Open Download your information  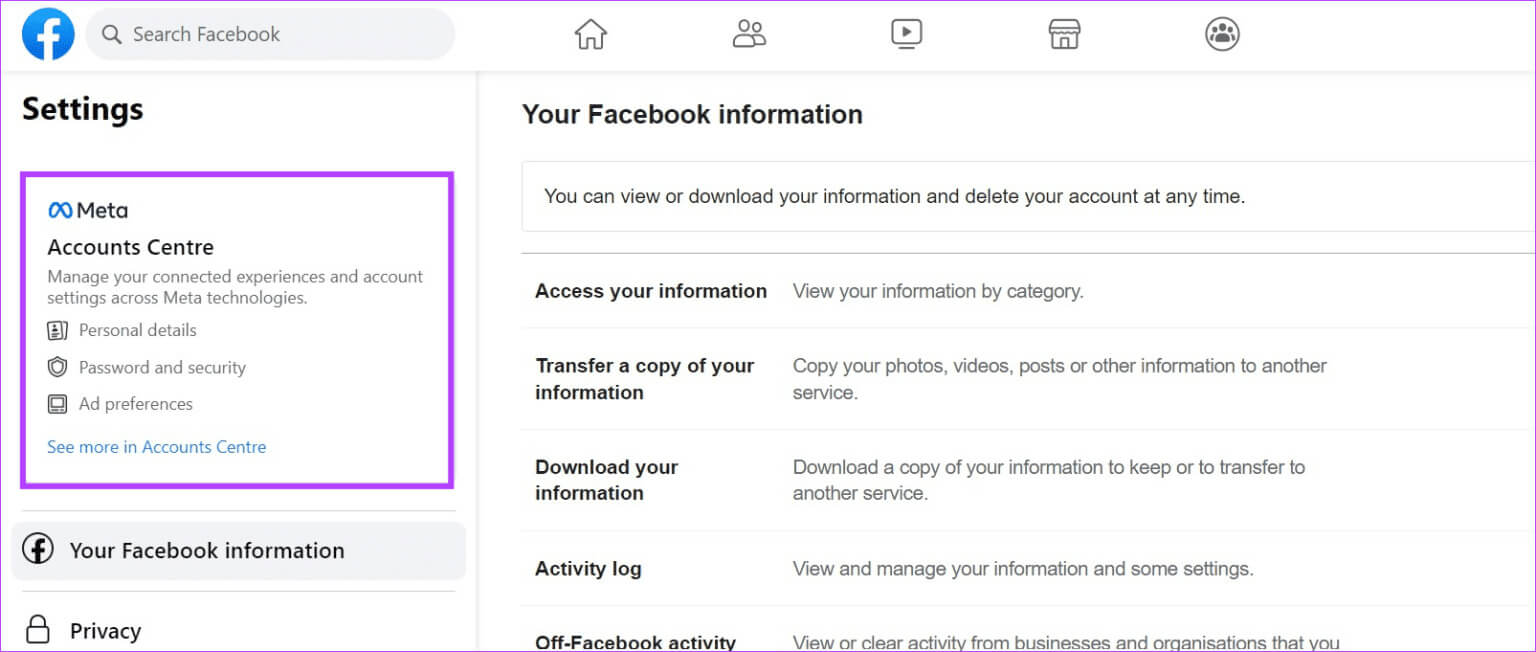coord(607,480)
